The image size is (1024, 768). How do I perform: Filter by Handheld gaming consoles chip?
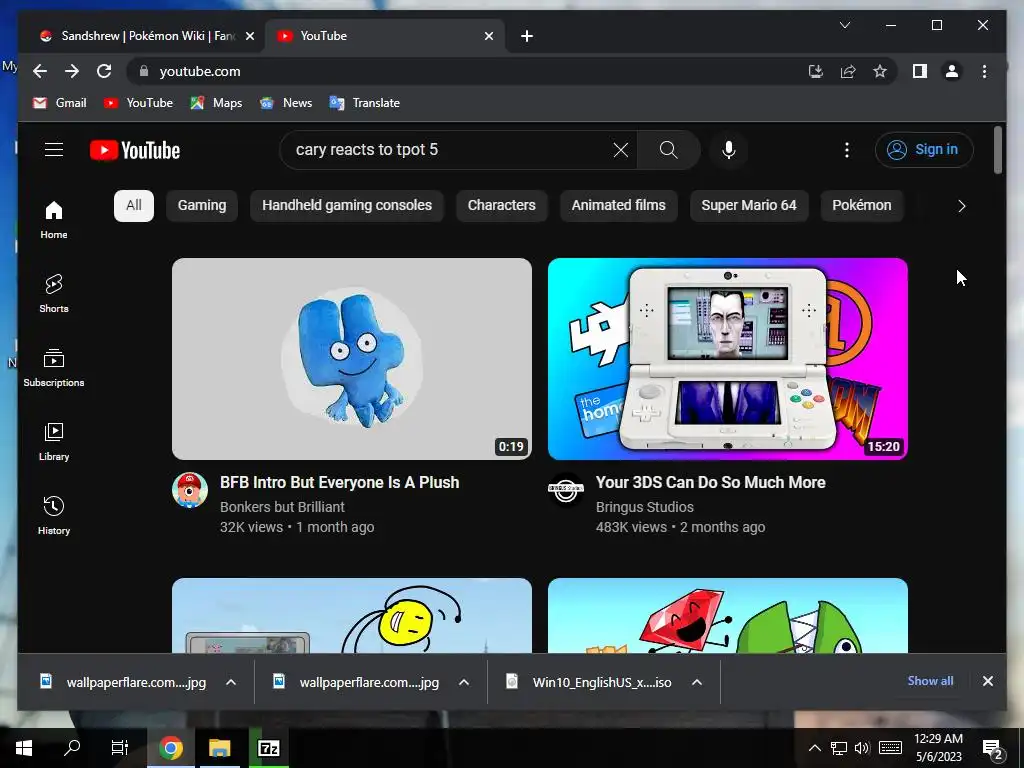coord(347,206)
